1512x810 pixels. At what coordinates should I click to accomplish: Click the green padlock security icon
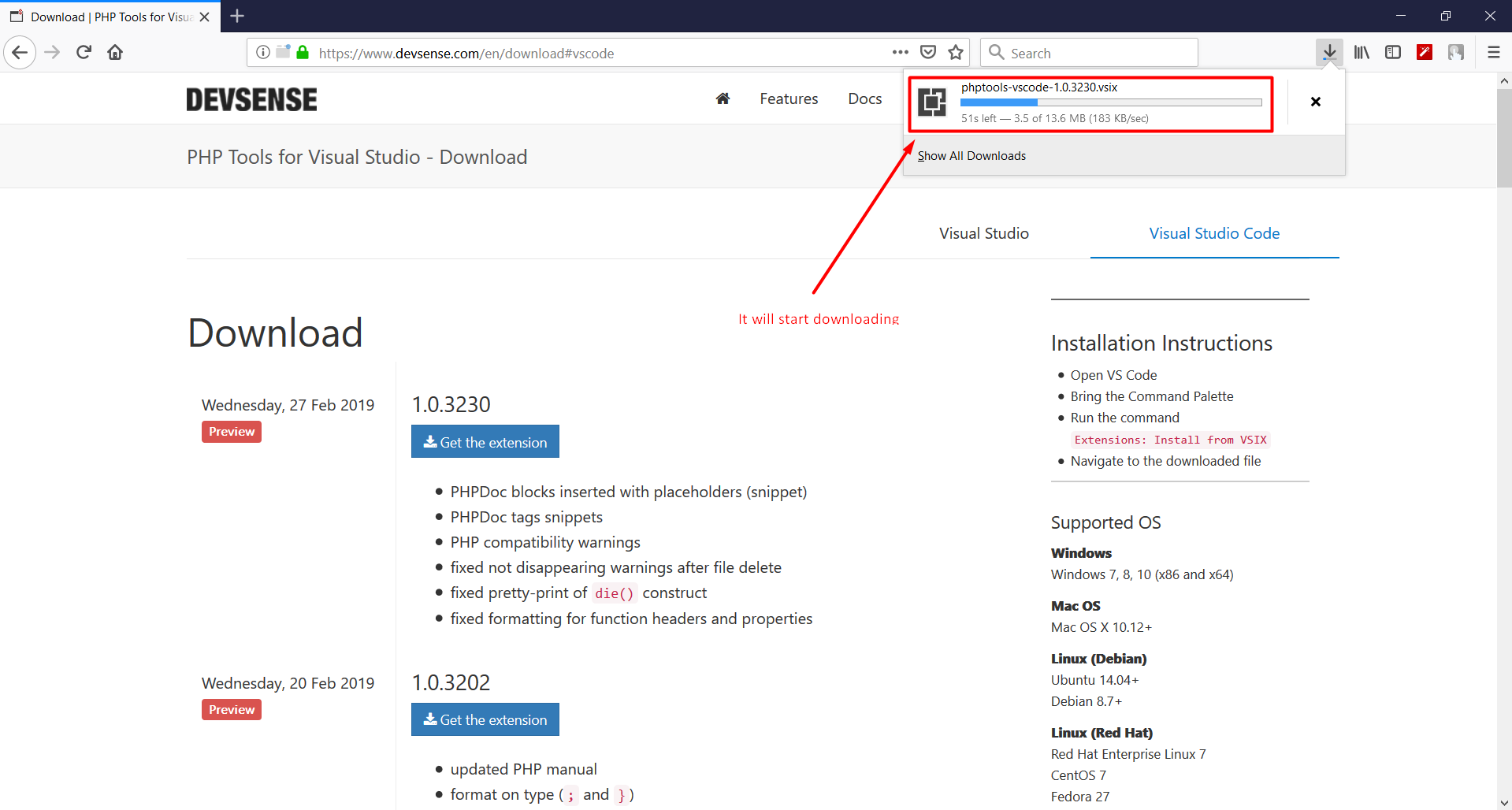click(303, 53)
